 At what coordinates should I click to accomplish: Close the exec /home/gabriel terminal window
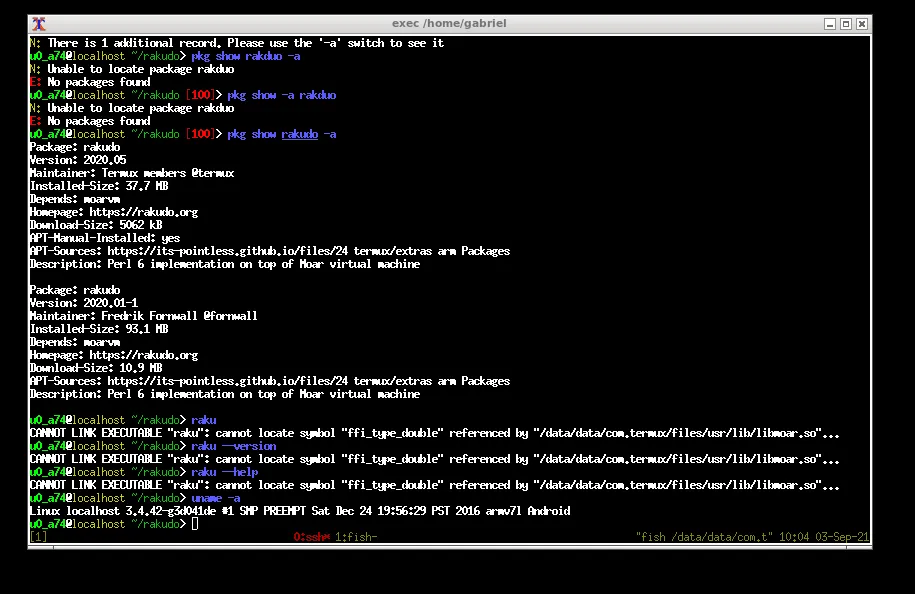pyautogui.click(x=862, y=24)
